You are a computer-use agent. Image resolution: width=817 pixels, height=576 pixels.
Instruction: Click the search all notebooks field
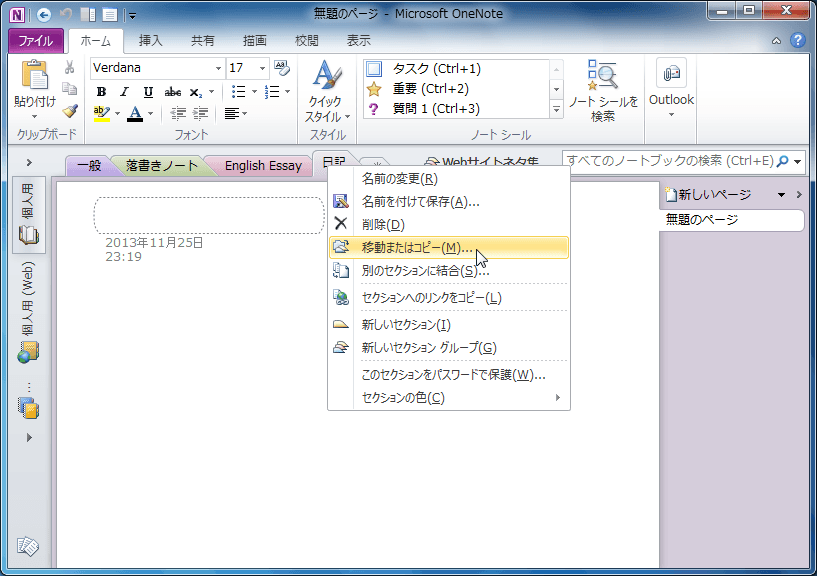pos(670,161)
